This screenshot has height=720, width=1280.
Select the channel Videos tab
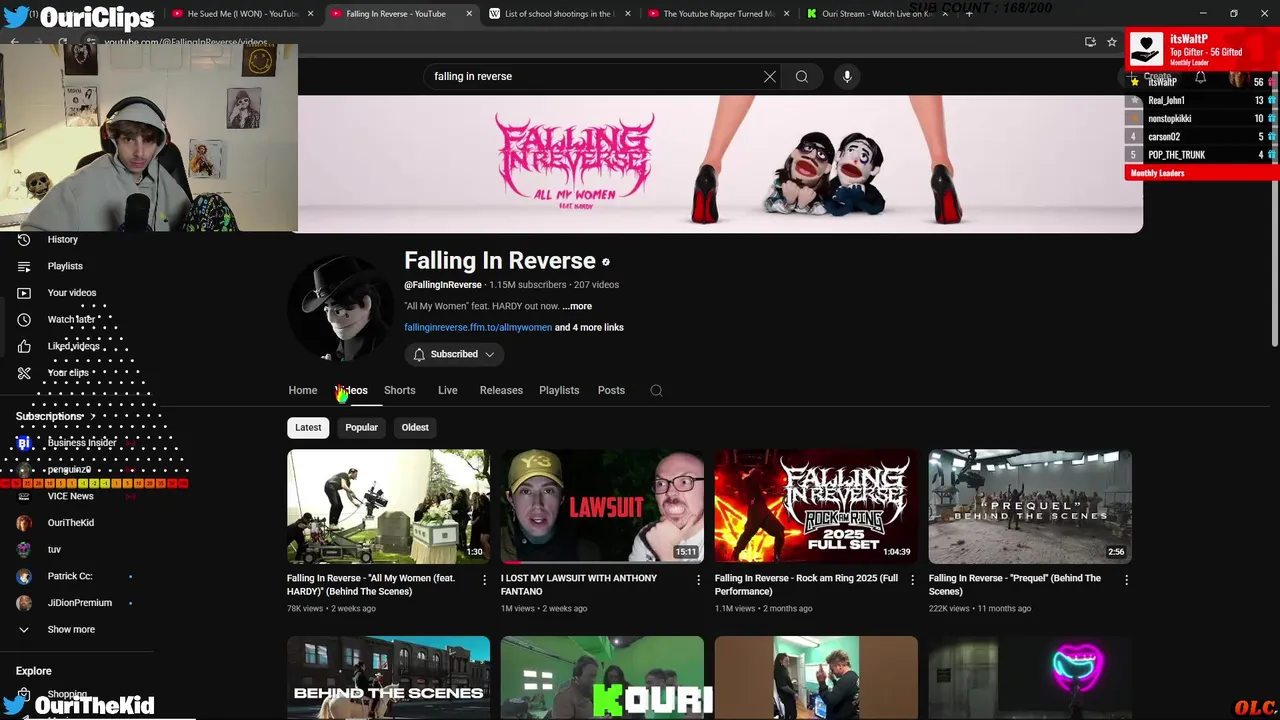click(351, 390)
